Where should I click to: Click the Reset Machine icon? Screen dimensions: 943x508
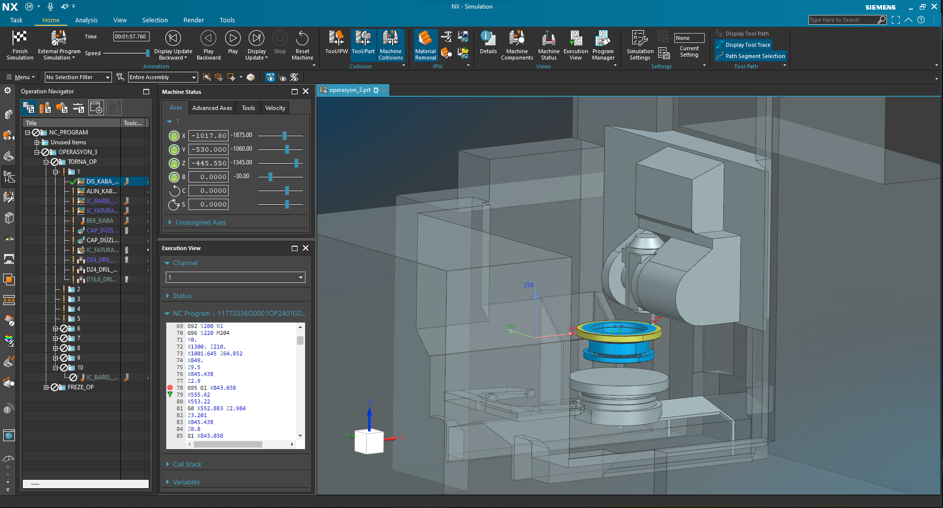(302, 38)
